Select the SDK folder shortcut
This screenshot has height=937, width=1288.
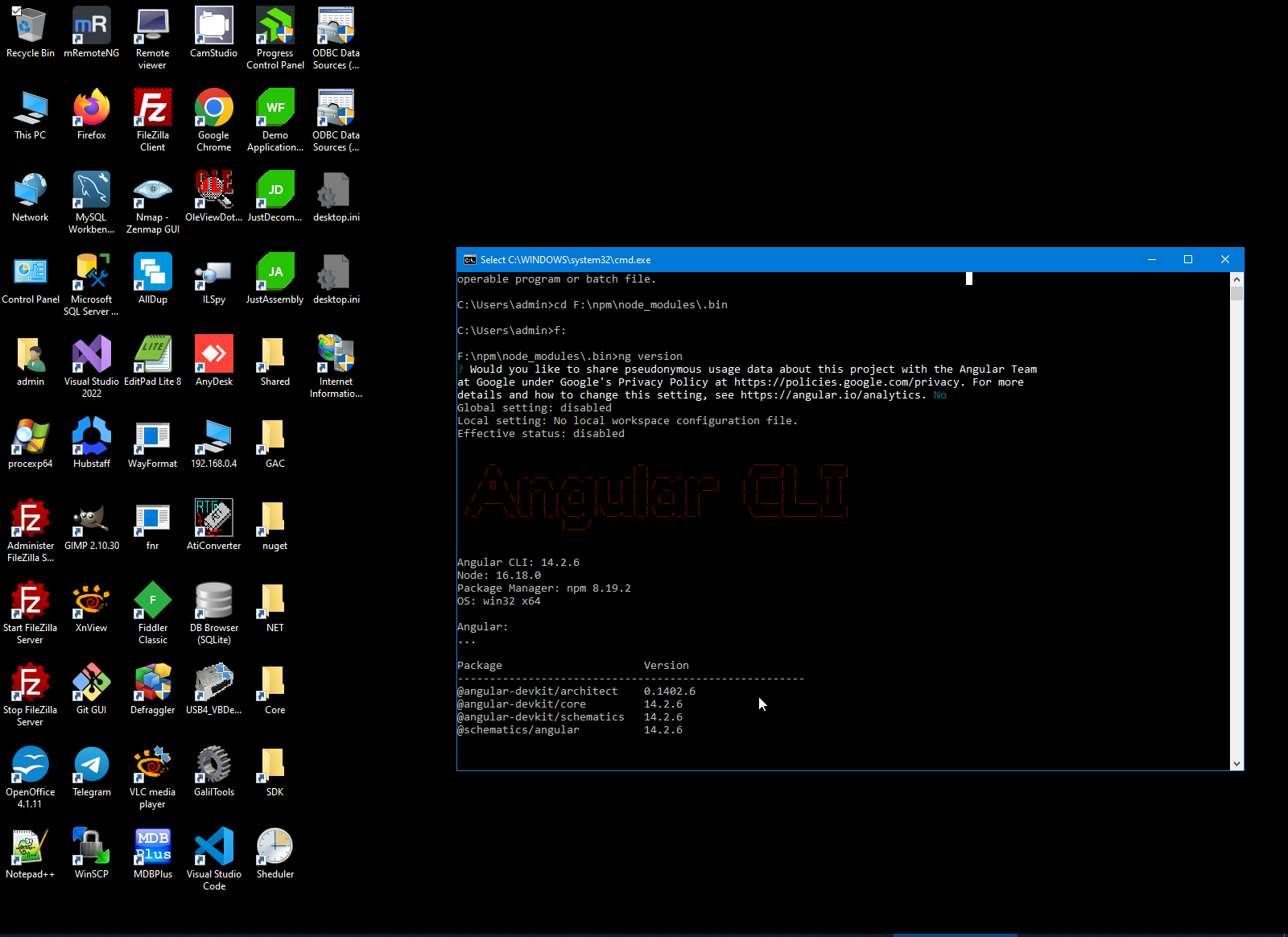pos(275,771)
